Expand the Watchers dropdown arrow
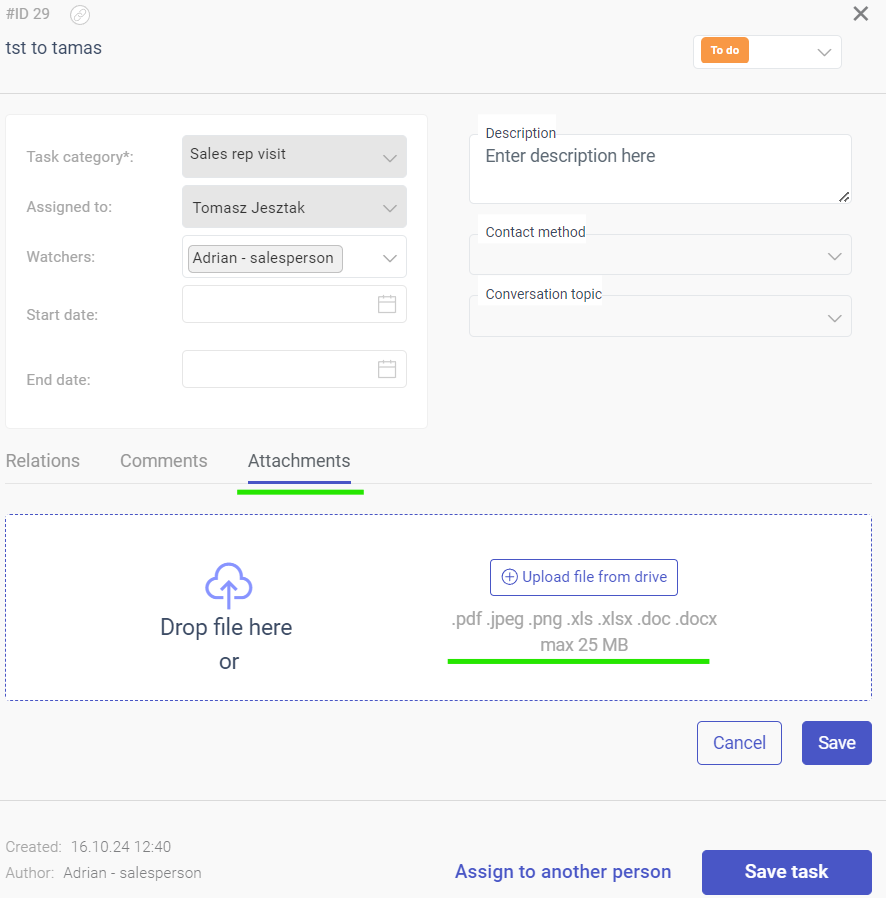Image resolution: width=886 pixels, height=898 pixels. click(x=389, y=258)
